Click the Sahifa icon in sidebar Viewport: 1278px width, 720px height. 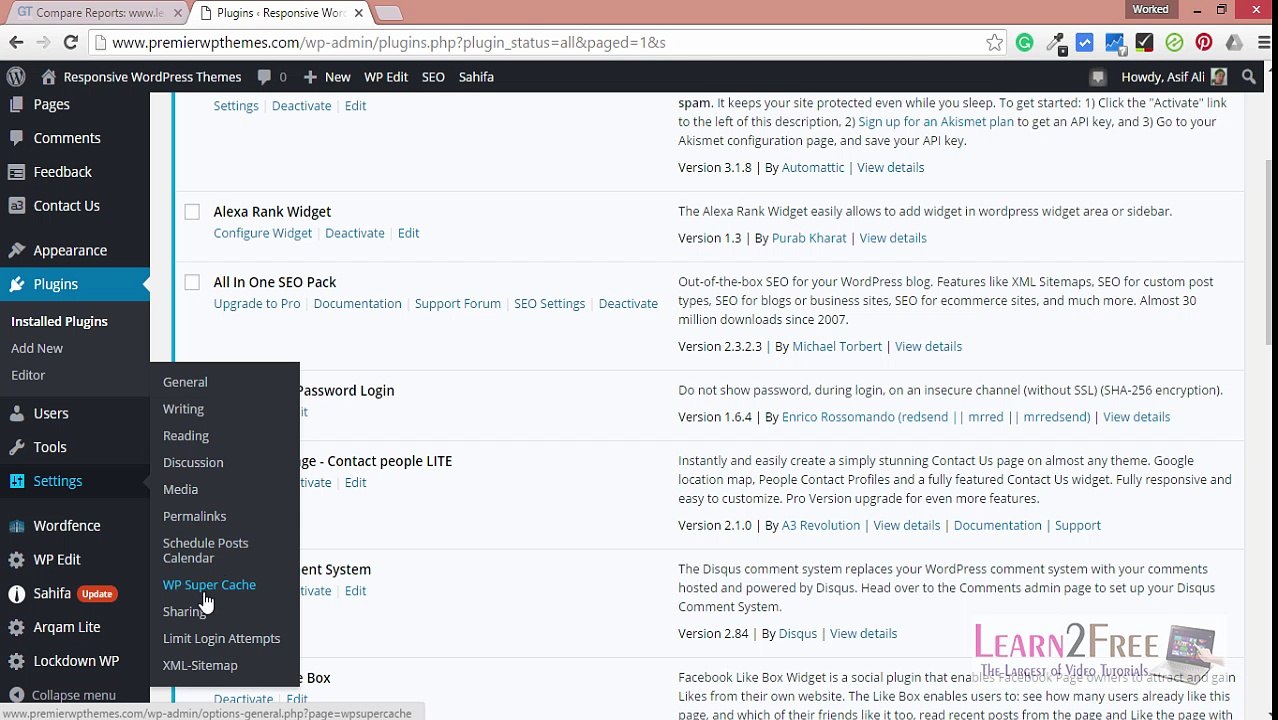click(x=16, y=593)
